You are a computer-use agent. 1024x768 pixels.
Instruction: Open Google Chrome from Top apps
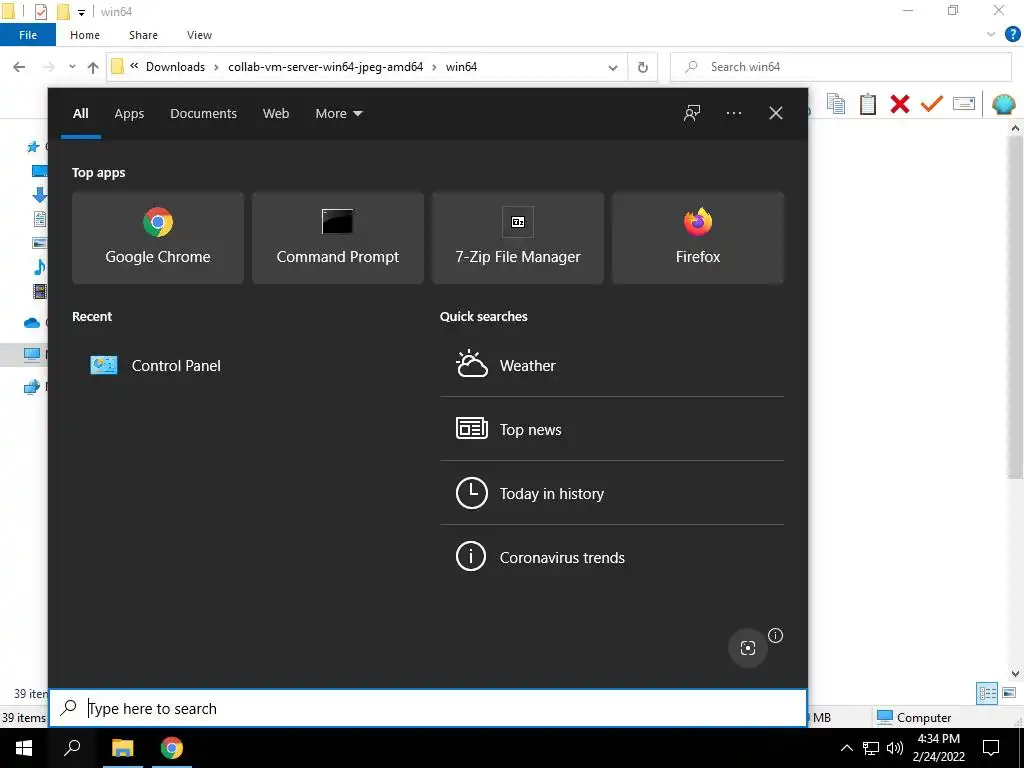coord(157,238)
